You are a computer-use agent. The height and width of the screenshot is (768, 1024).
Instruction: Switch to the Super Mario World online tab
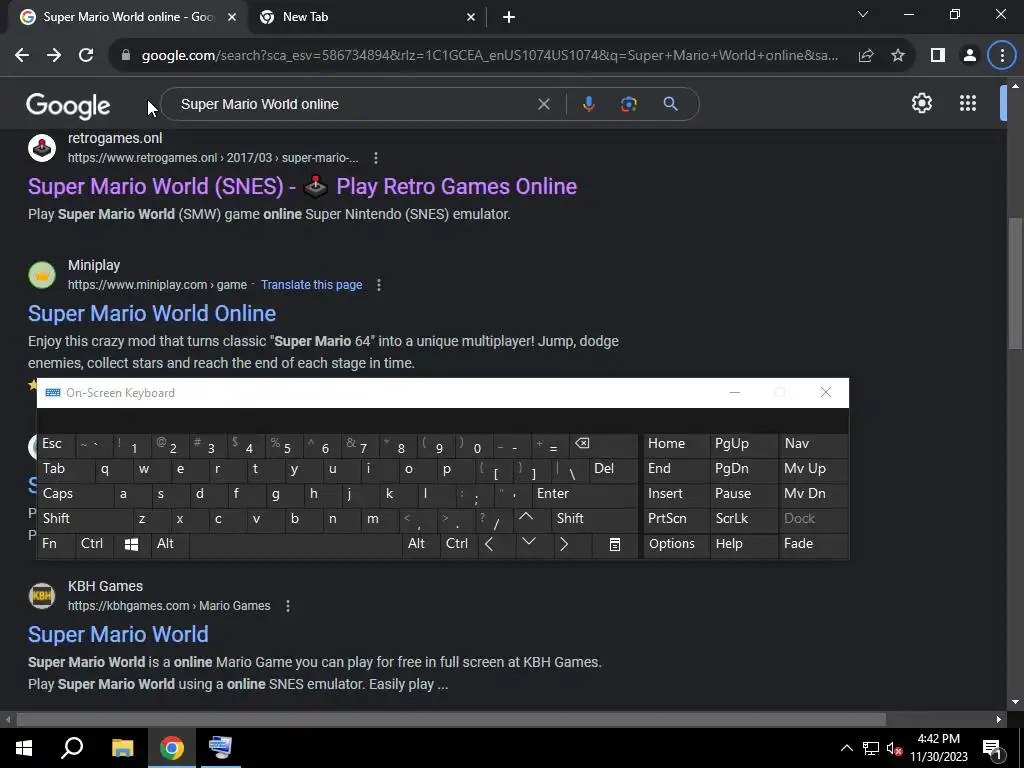point(128,17)
